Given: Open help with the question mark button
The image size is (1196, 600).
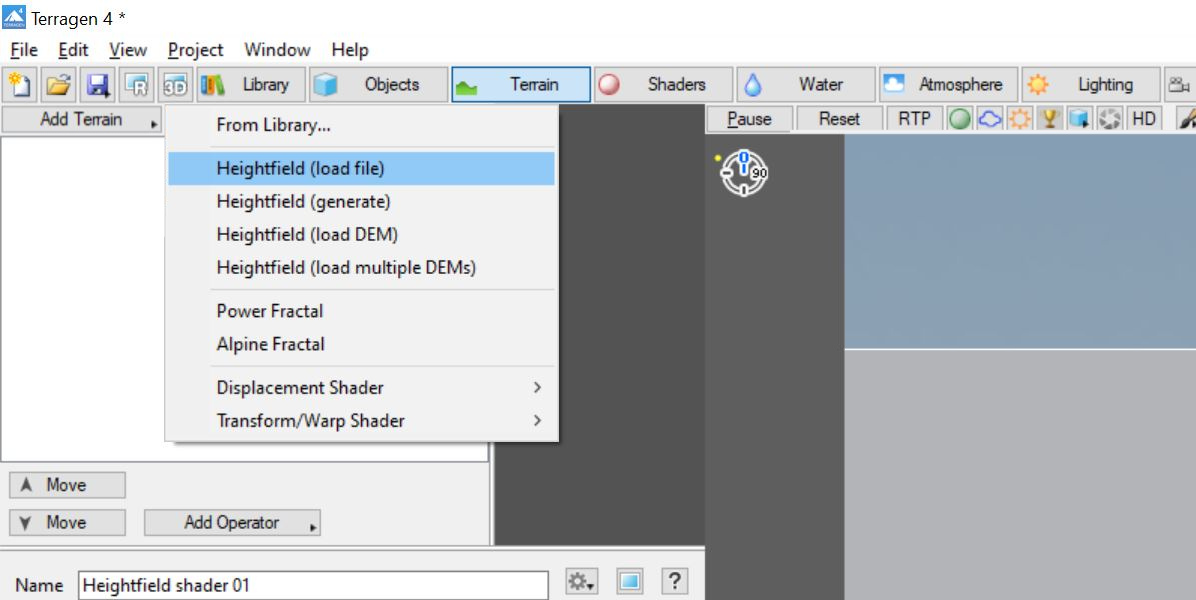Looking at the screenshot, I should (x=674, y=582).
